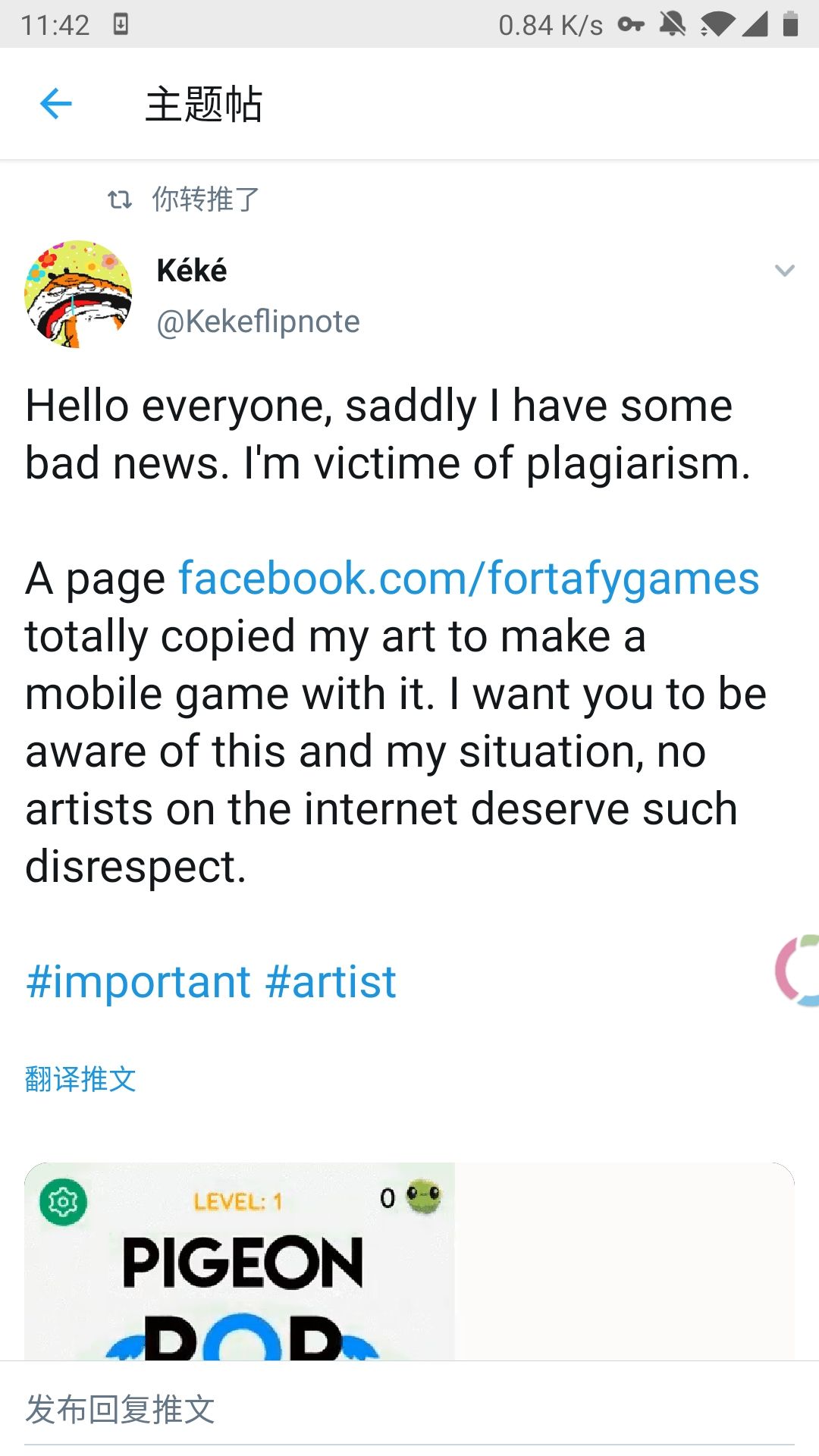Image resolution: width=819 pixels, height=1456 pixels.
Task: Open Kéké's profile avatar
Action: click(78, 294)
